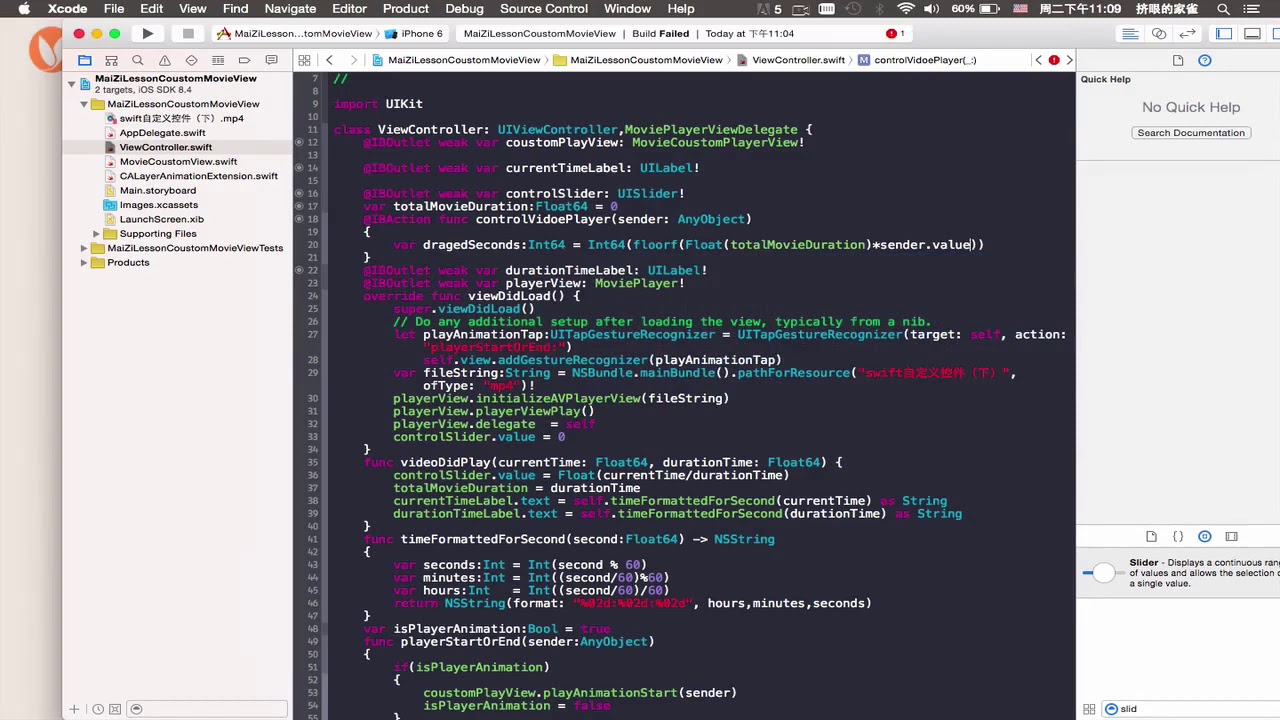Expand the Supporting Files group
1280x720 pixels.
[97, 234]
